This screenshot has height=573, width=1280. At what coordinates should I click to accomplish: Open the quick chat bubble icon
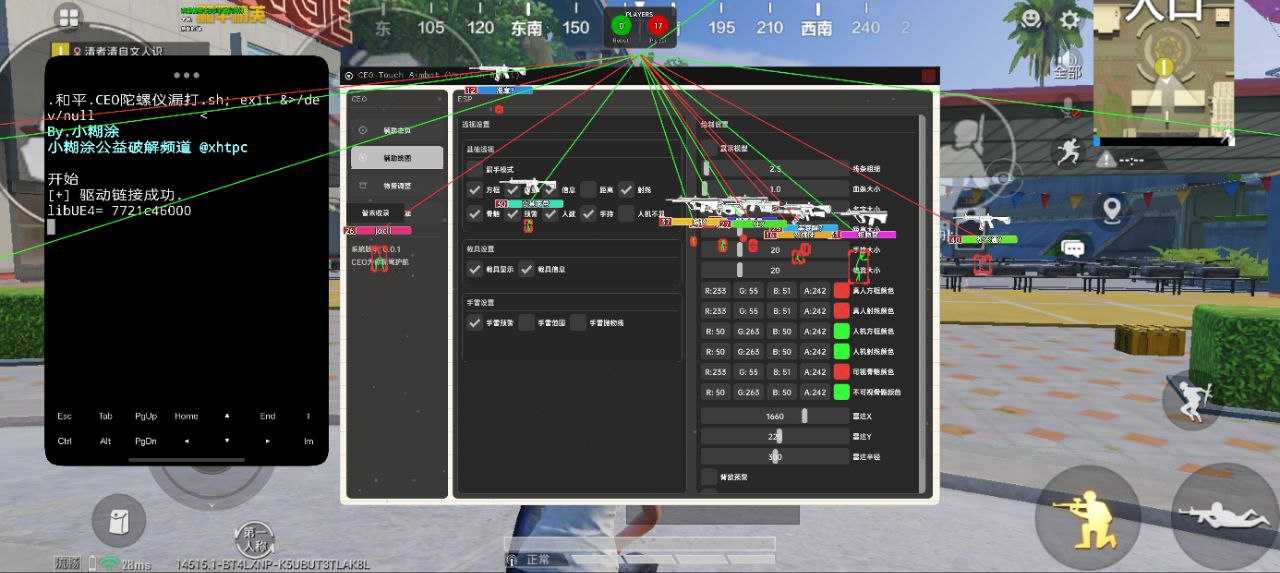1074,248
